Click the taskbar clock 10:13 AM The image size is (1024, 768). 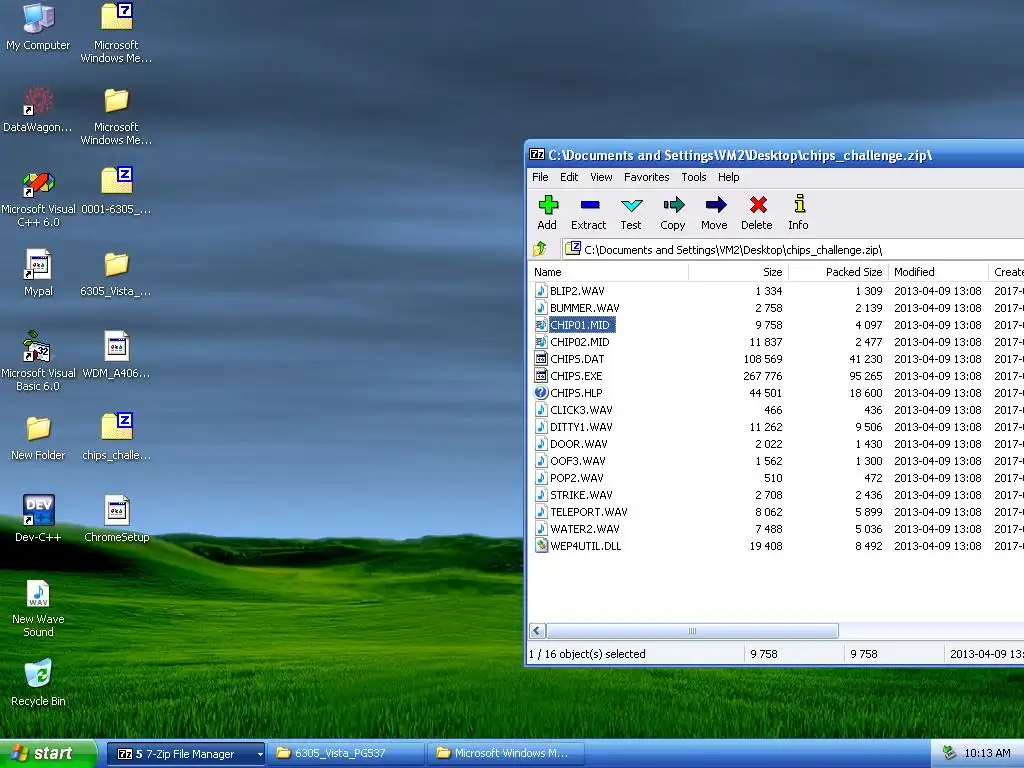click(x=987, y=754)
